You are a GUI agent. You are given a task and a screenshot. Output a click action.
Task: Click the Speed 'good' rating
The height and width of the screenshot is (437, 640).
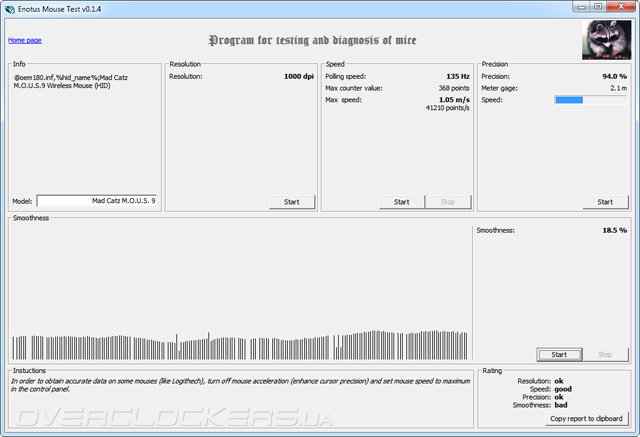563,389
